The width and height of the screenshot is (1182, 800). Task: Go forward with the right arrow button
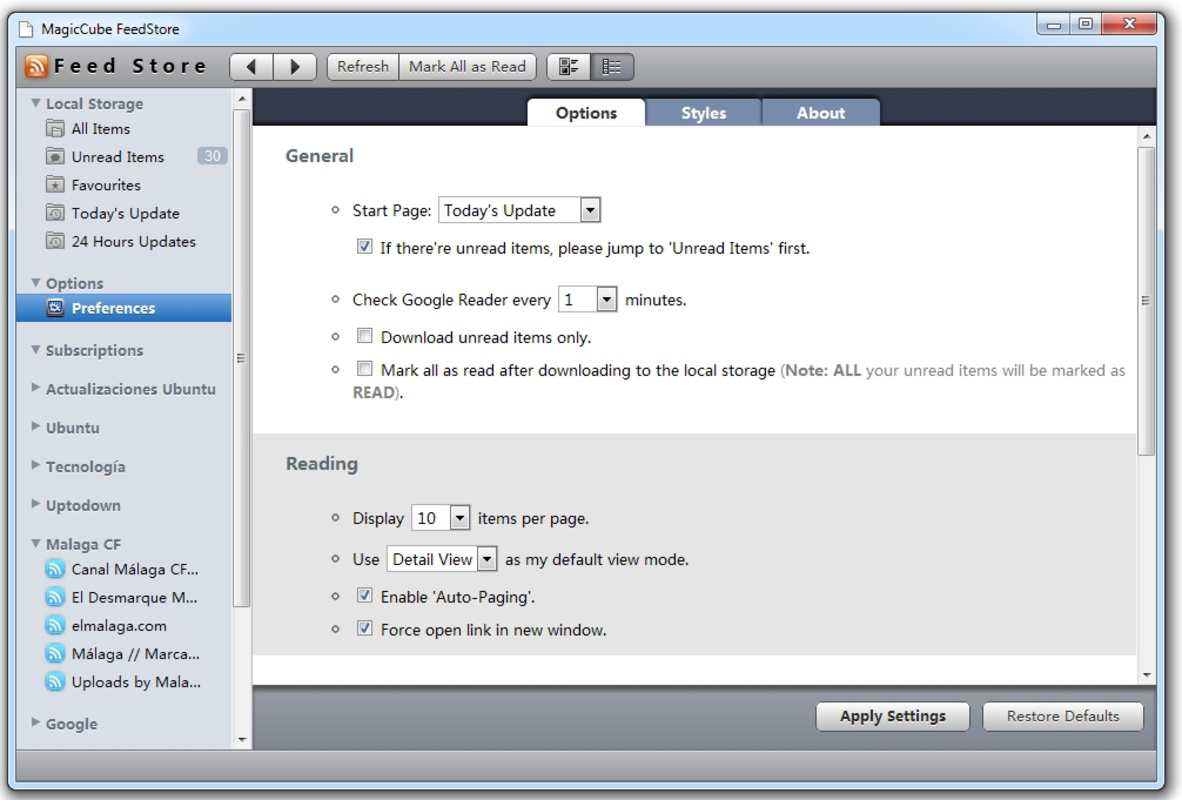tap(295, 67)
